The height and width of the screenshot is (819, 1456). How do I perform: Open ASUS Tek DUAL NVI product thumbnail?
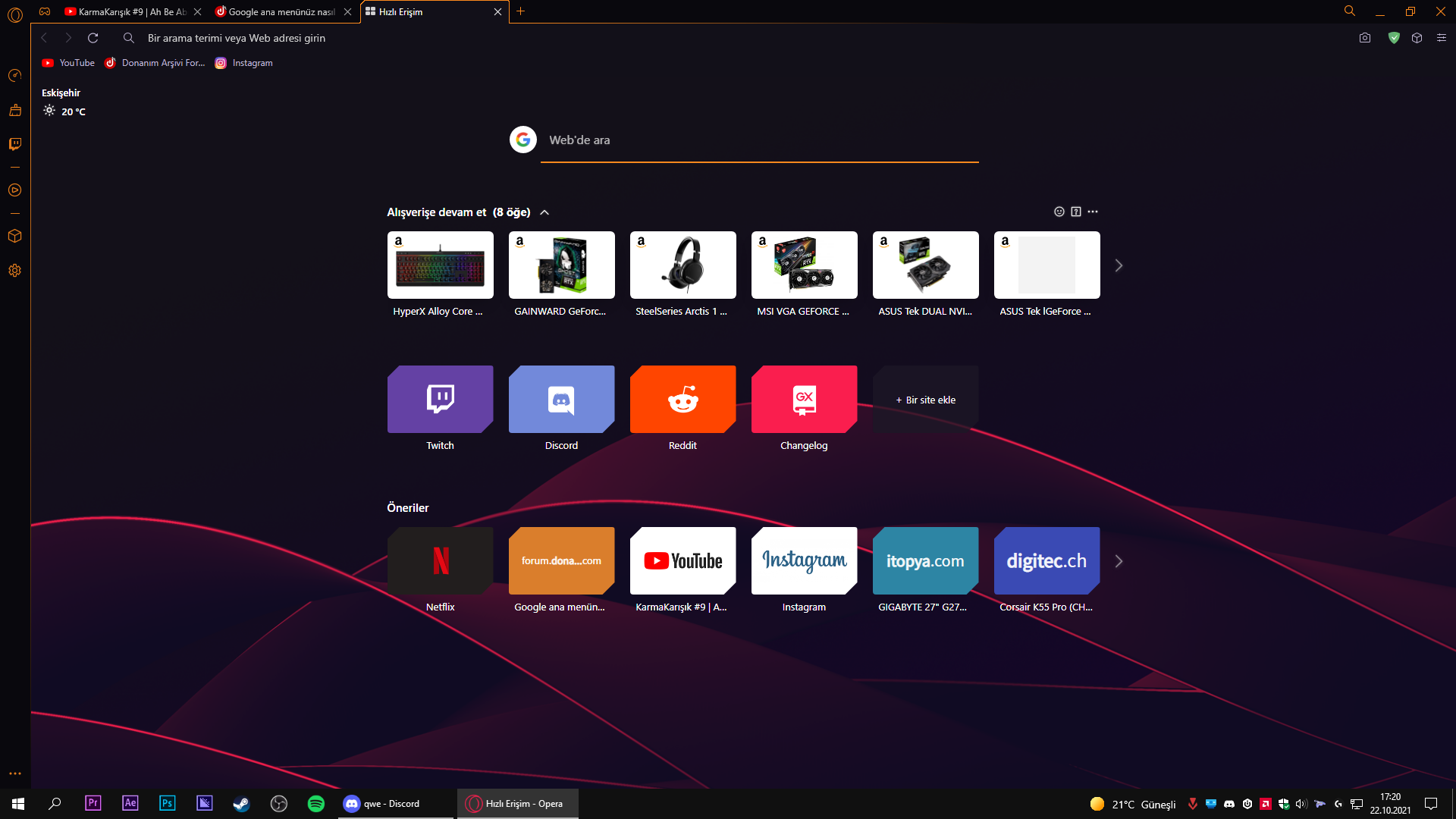point(925,265)
